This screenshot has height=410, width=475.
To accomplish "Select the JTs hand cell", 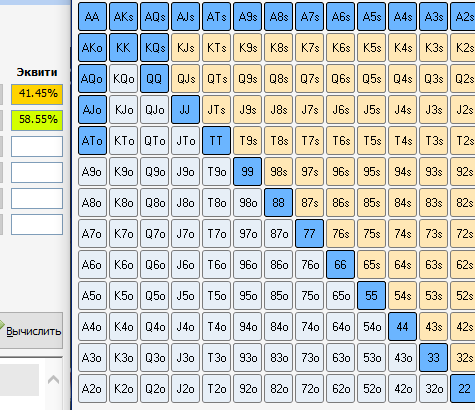I will coord(216,109).
